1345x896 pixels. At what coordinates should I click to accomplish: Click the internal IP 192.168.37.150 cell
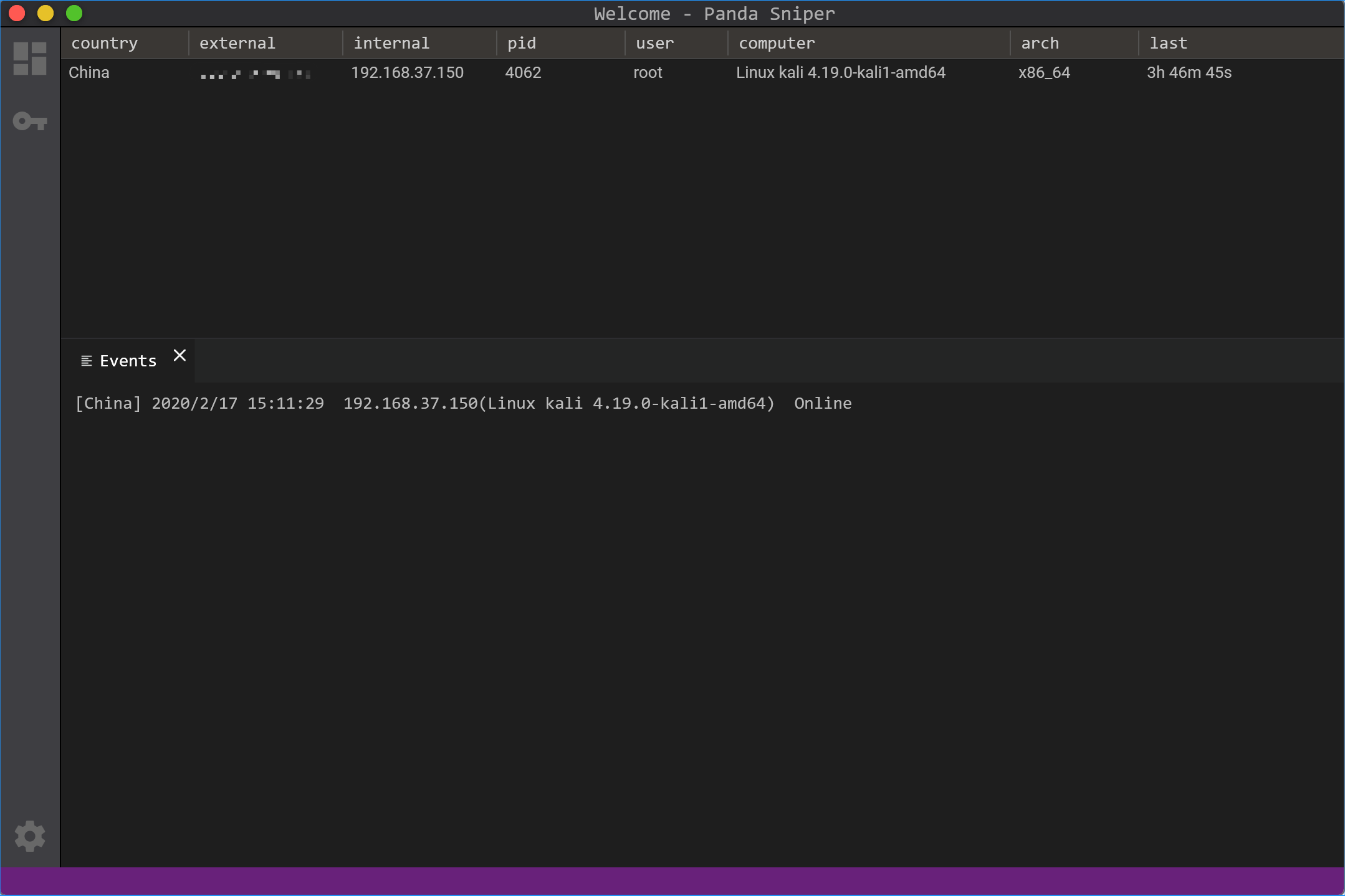pos(407,72)
